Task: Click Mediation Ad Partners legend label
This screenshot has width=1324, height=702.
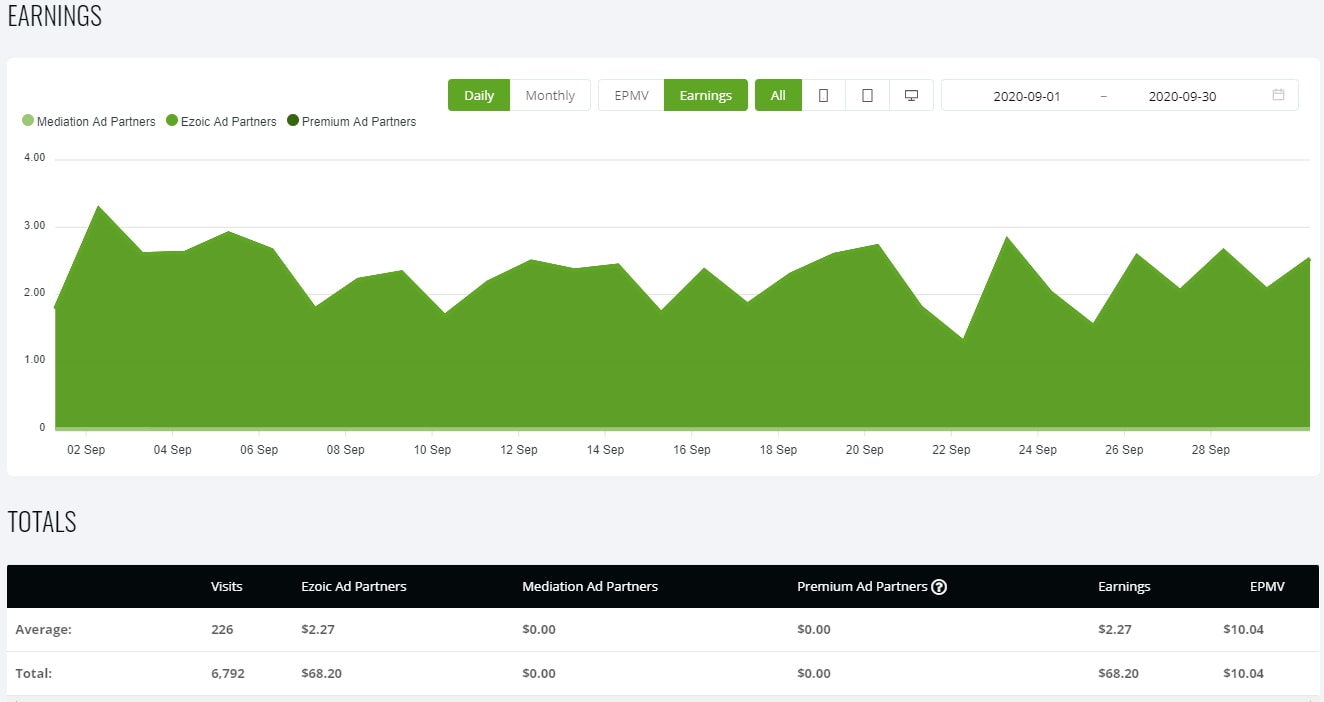Action: coord(96,121)
